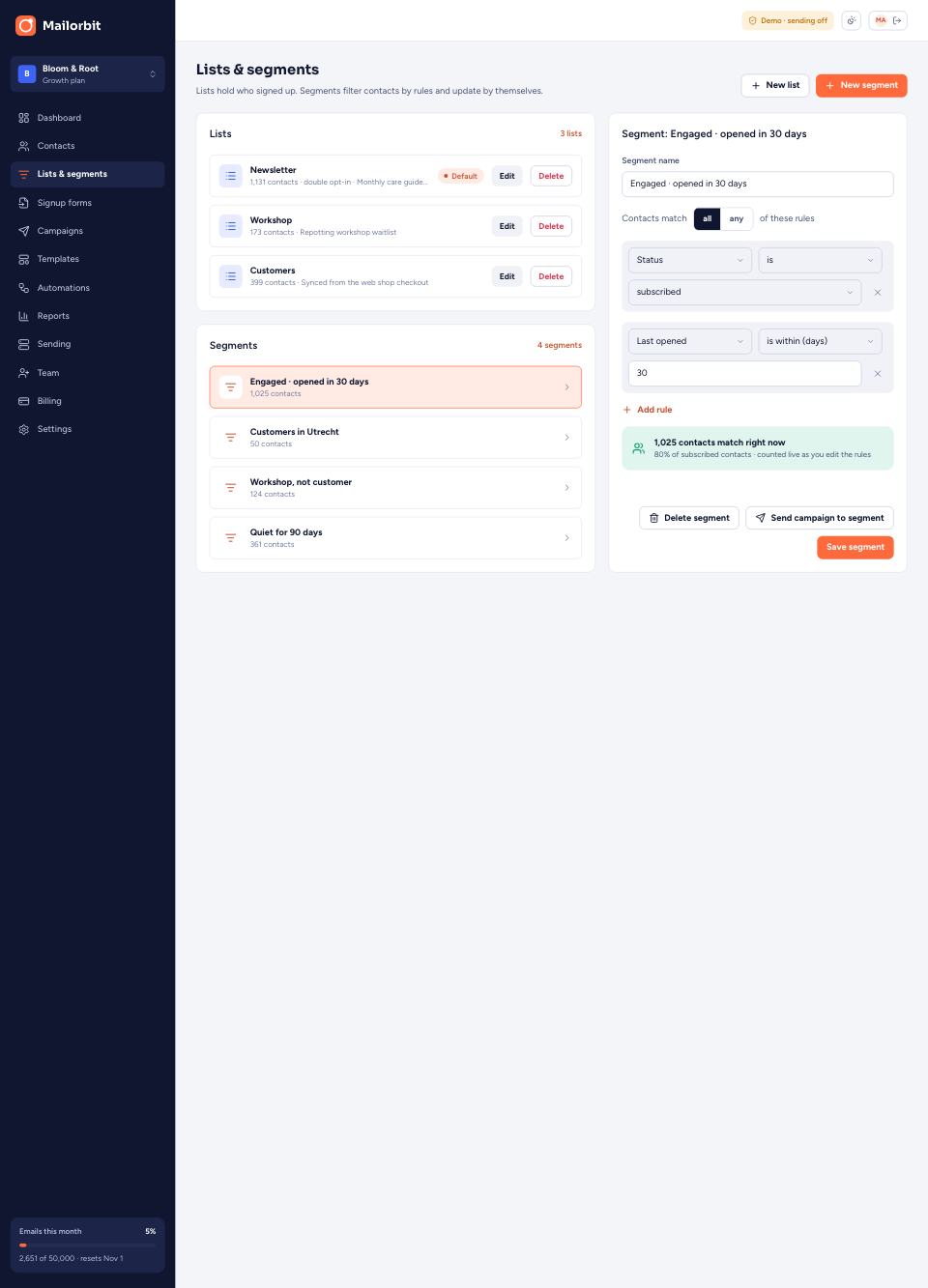Delete the Customers list
This screenshot has height=1288, width=928.
[551, 276]
